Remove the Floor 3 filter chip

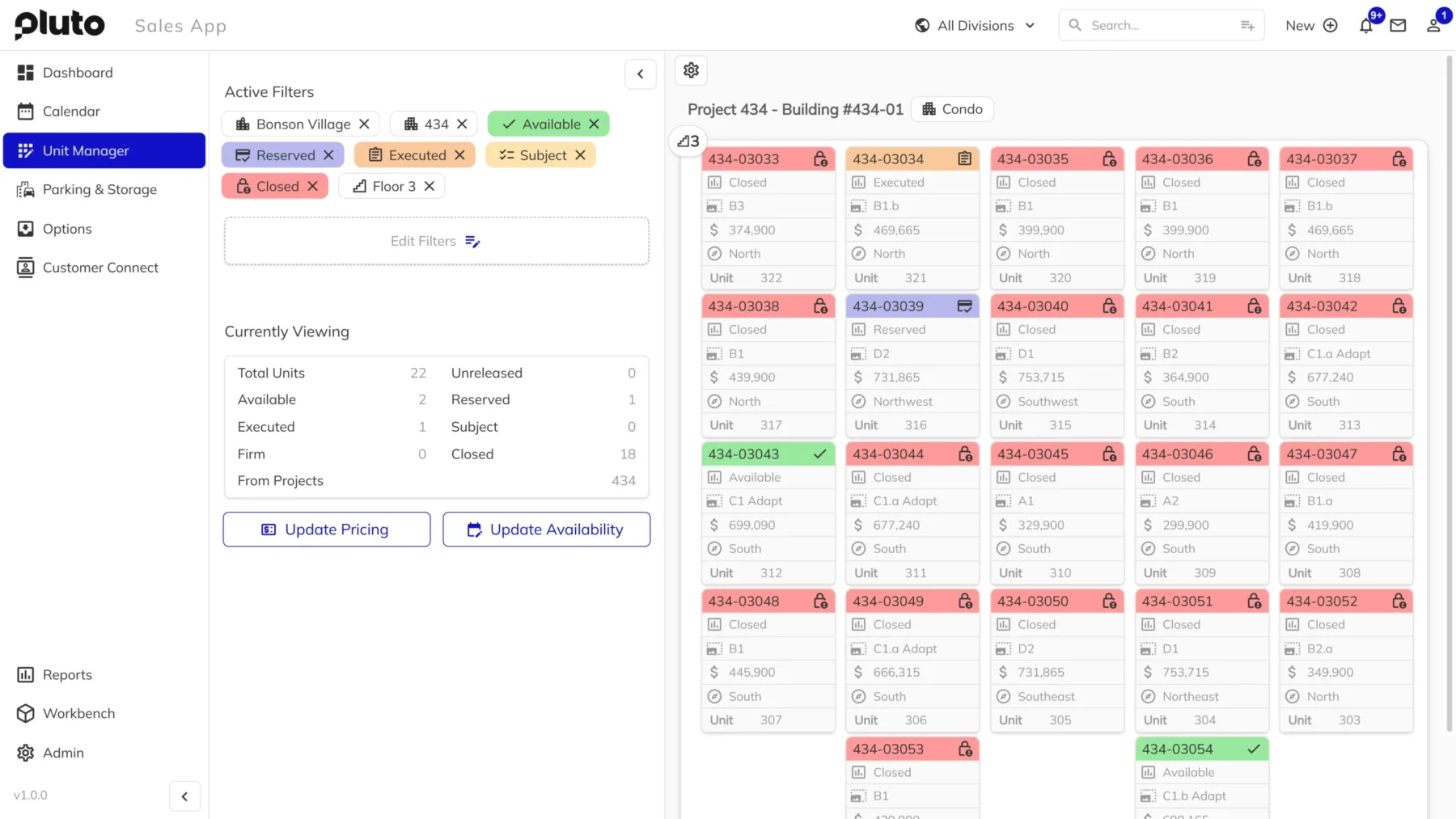point(430,187)
